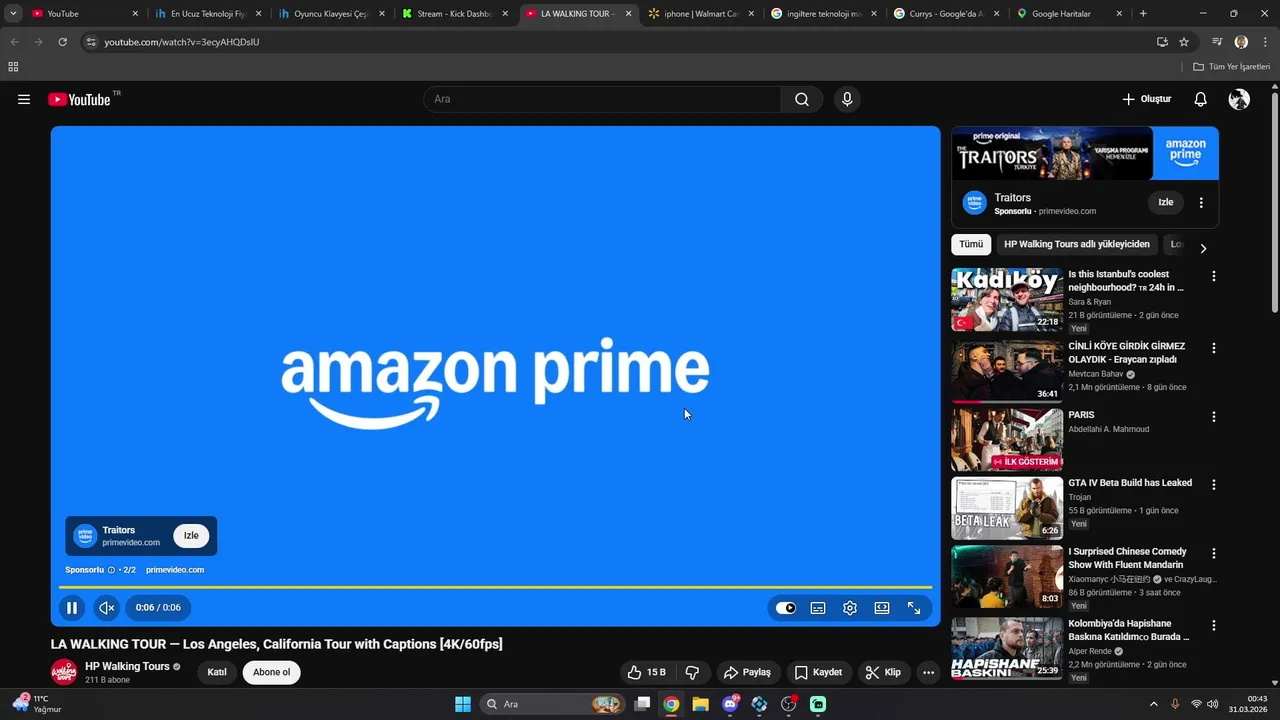Switch to theater mode
Screen dimensions: 1280x720
pos(882,607)
